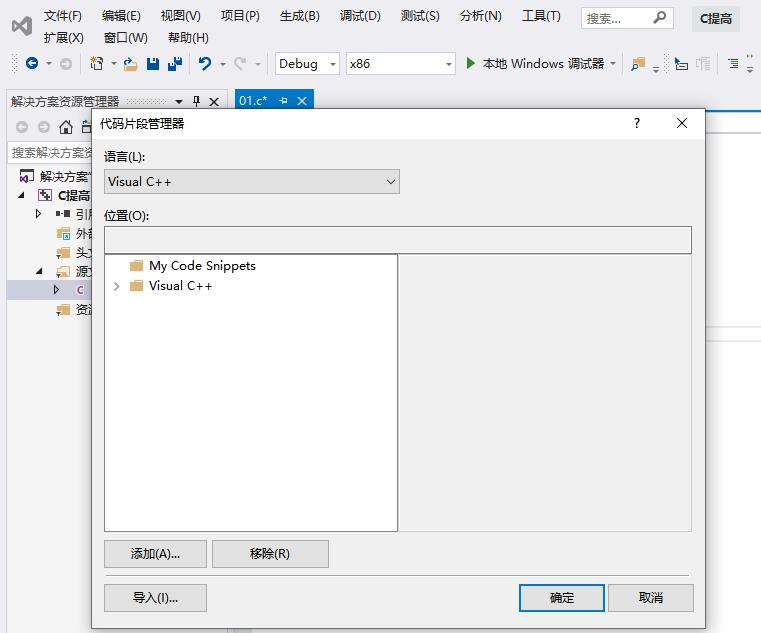Open the 扩展(X) menu

(x=64, y=37)
